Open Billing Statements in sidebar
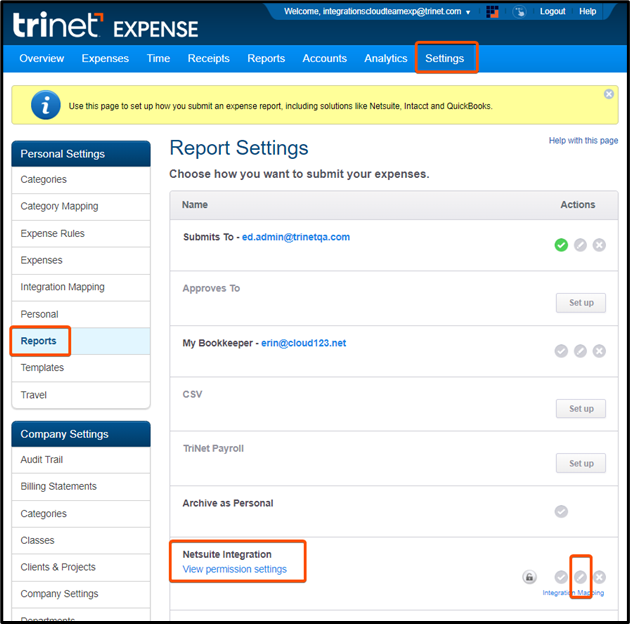The height and width of the screenshot is (624, 630). click(x=81, y=487)
